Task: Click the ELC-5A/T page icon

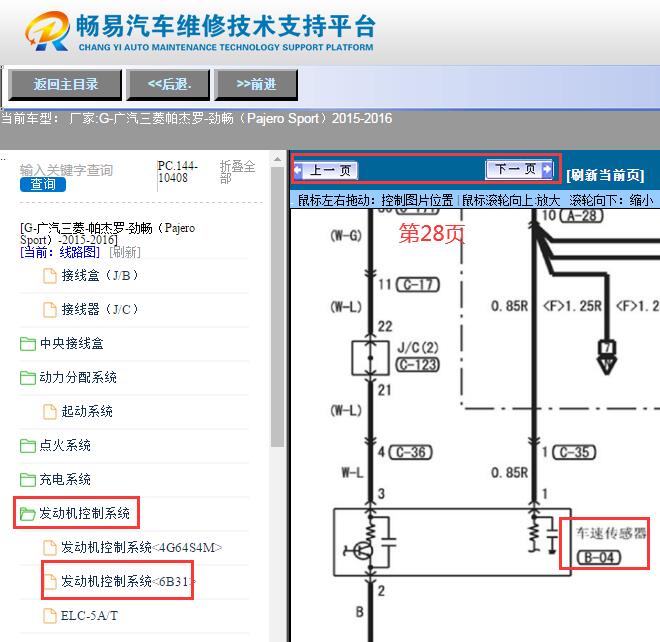Action: [50, 616]
